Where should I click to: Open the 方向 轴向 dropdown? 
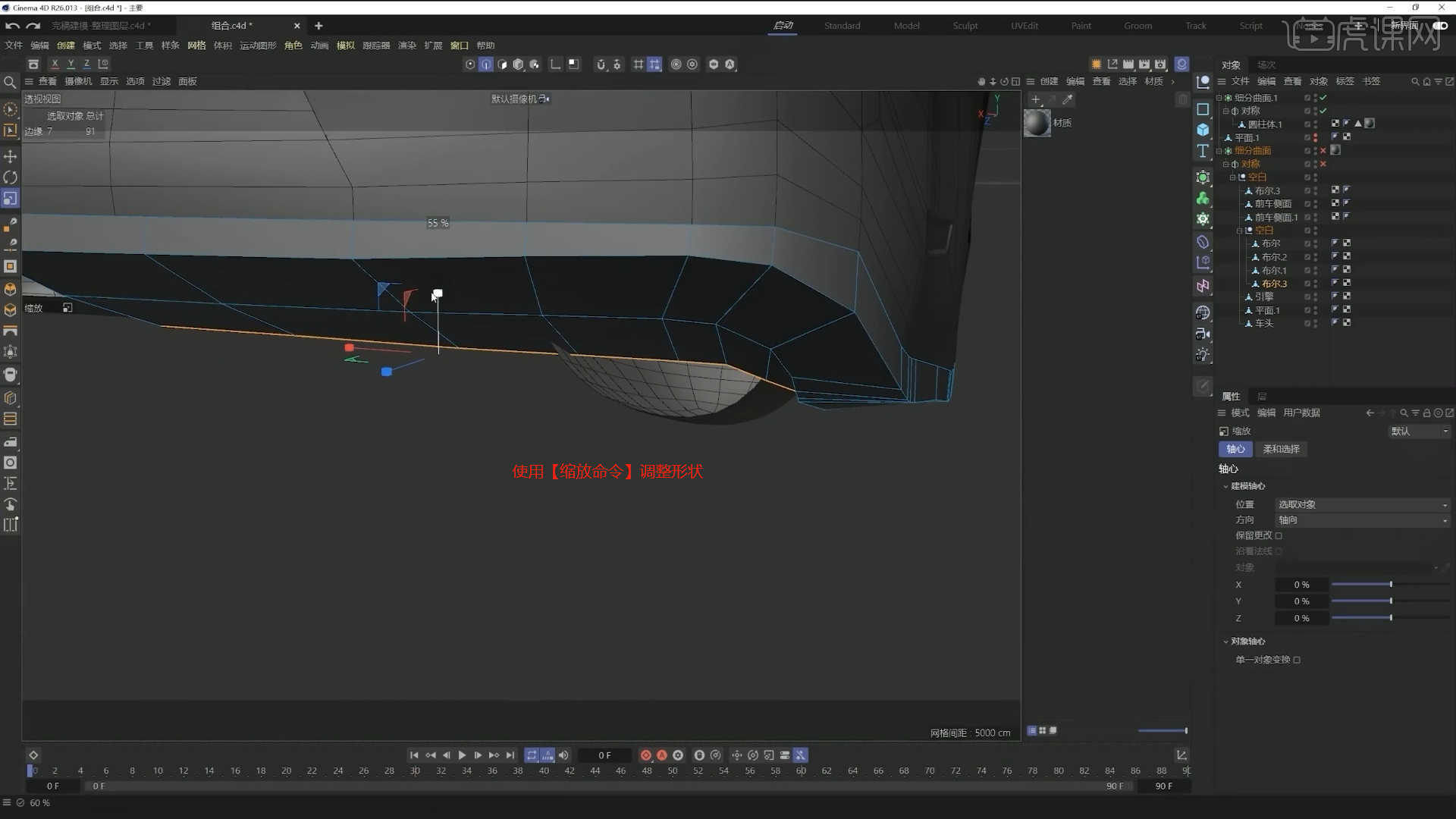click(1363, 520)
